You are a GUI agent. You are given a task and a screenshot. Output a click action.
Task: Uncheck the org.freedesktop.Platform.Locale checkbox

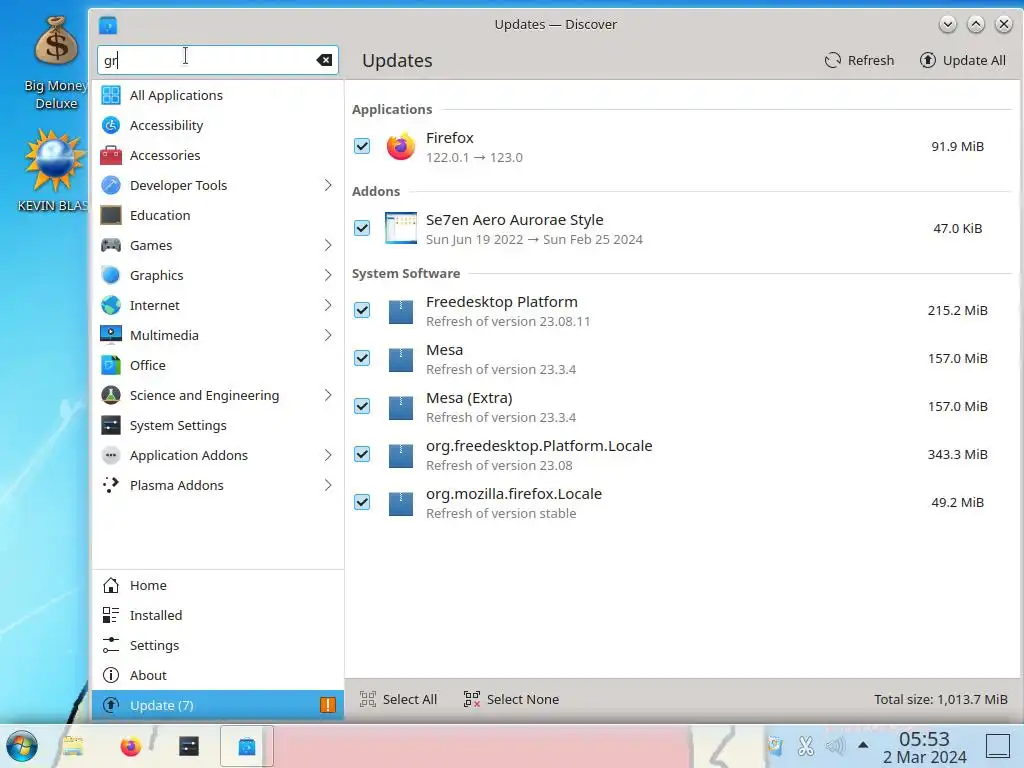362,455
